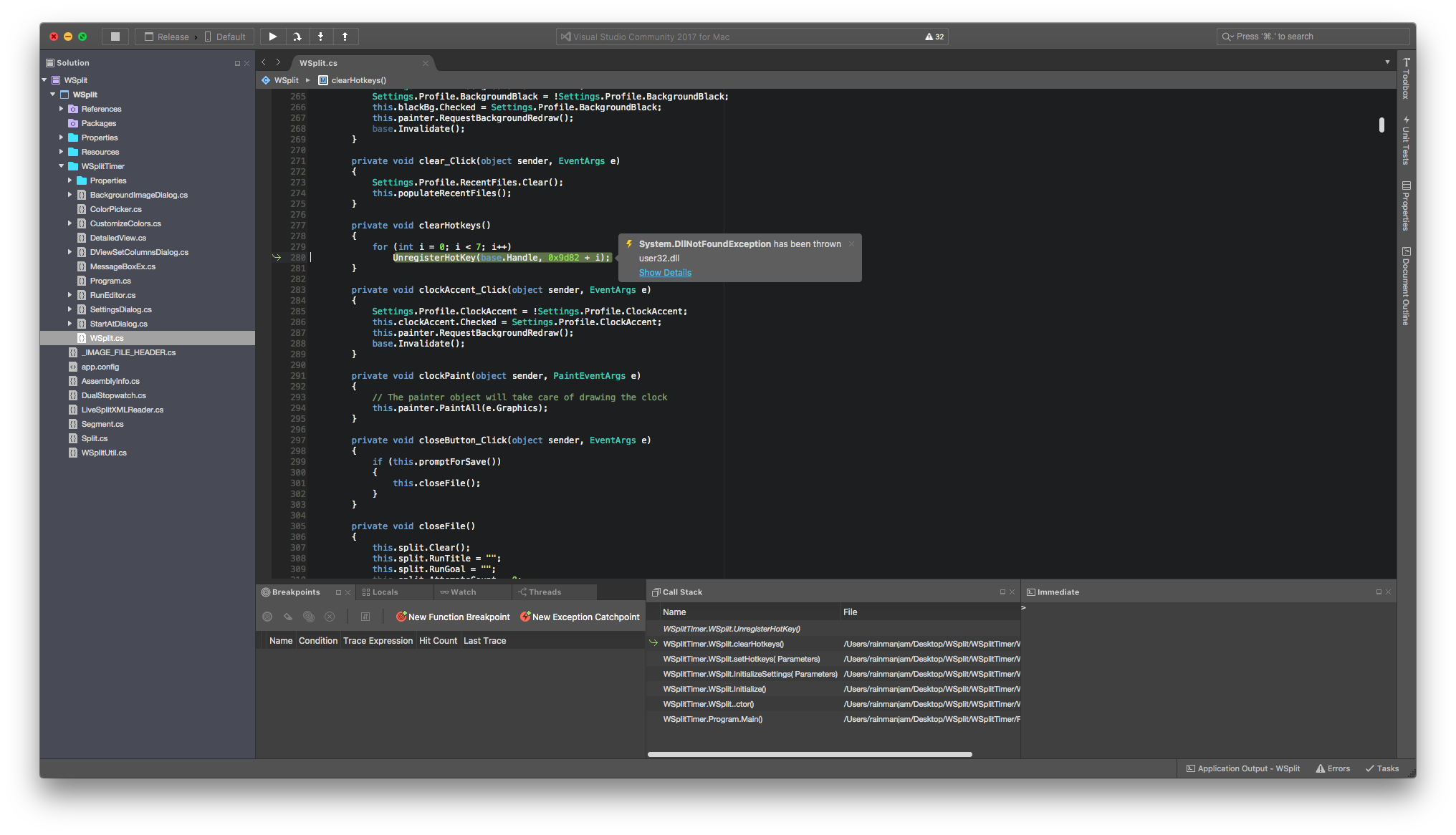Add a New Function Breakpoint
The image size is (1456, 835).
[x=452, y=617]
